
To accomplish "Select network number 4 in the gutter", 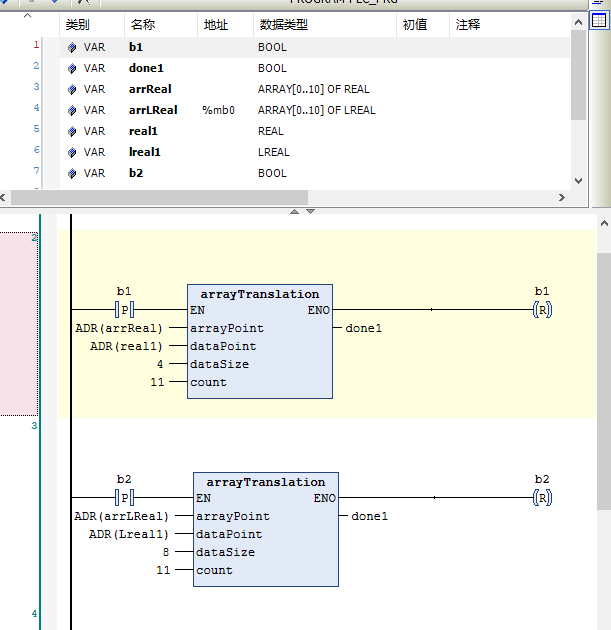I will pos(34,614).
